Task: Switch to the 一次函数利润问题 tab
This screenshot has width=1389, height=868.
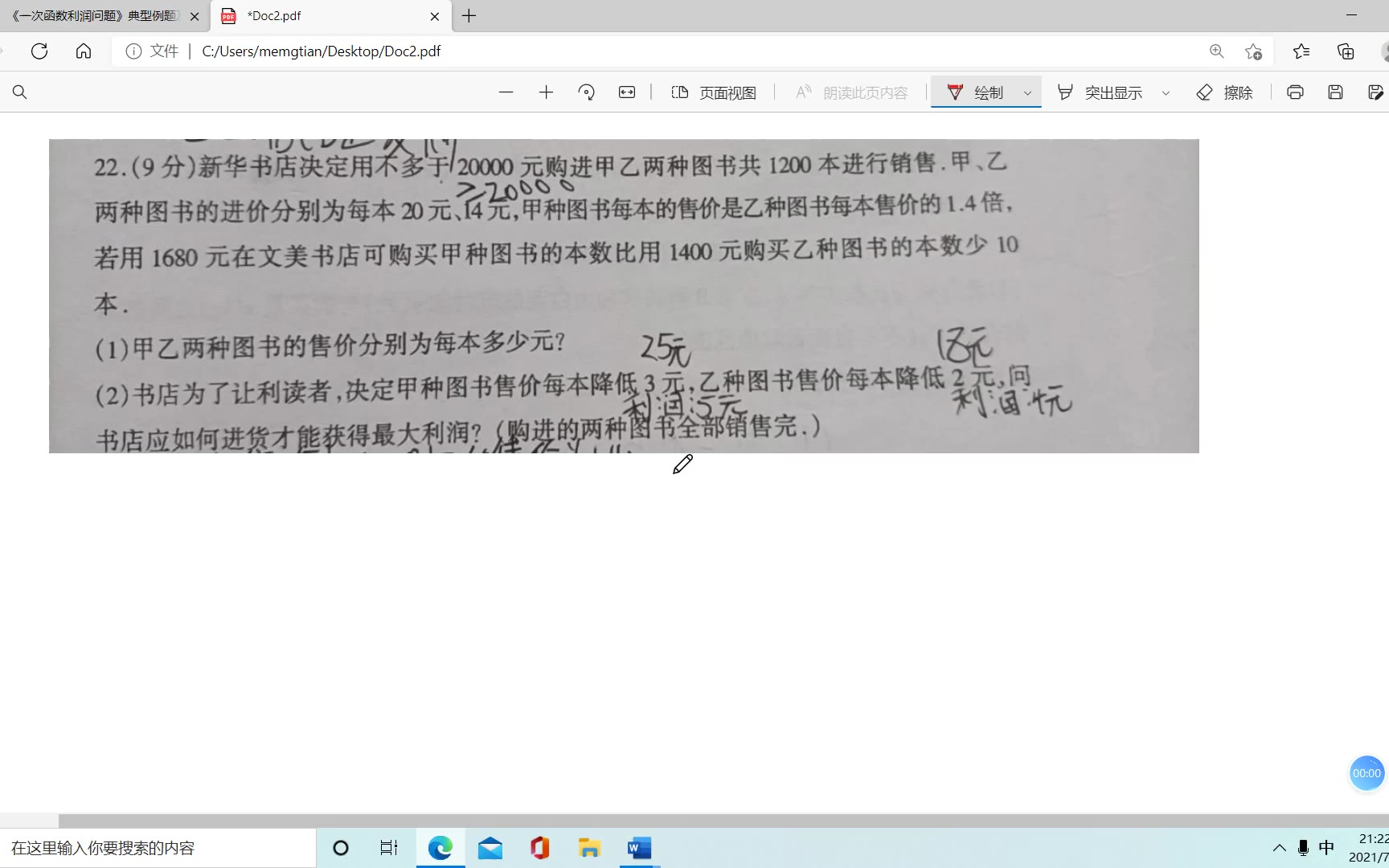Action: [x=96, y=16]
